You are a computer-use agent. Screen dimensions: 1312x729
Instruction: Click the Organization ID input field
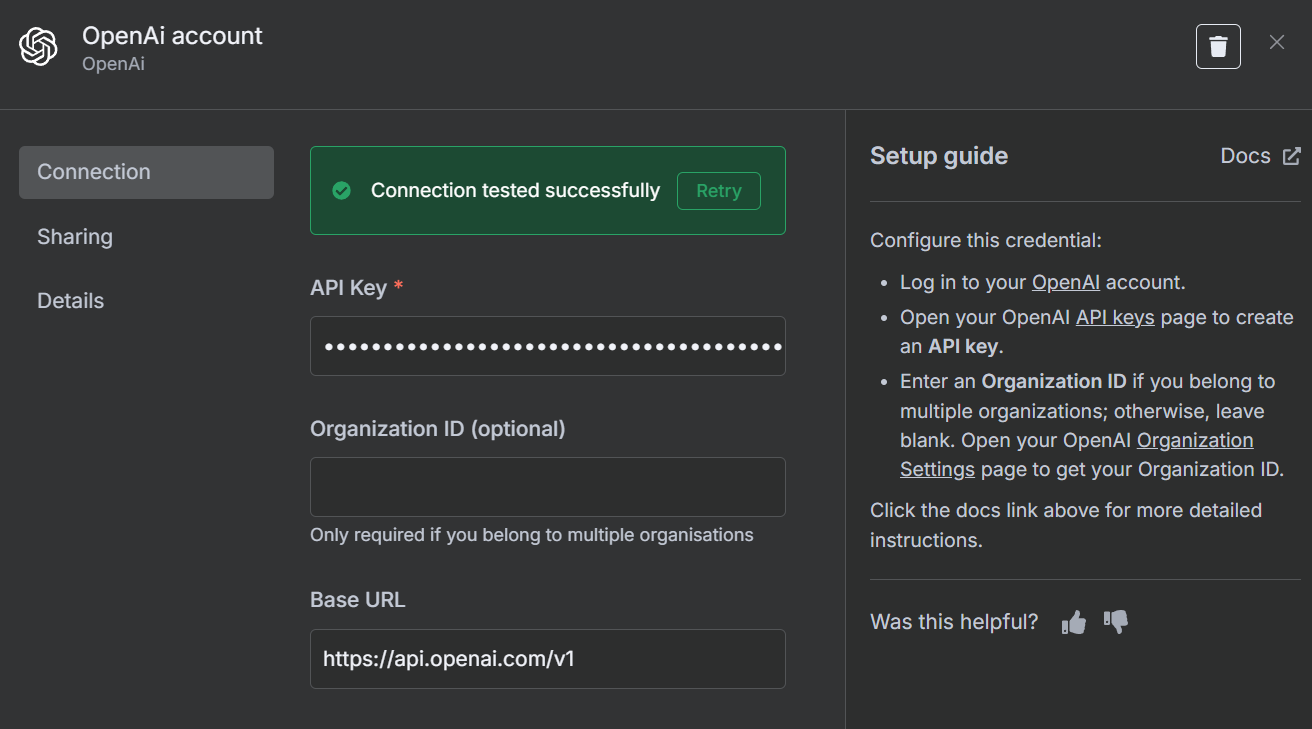[548, 487]
